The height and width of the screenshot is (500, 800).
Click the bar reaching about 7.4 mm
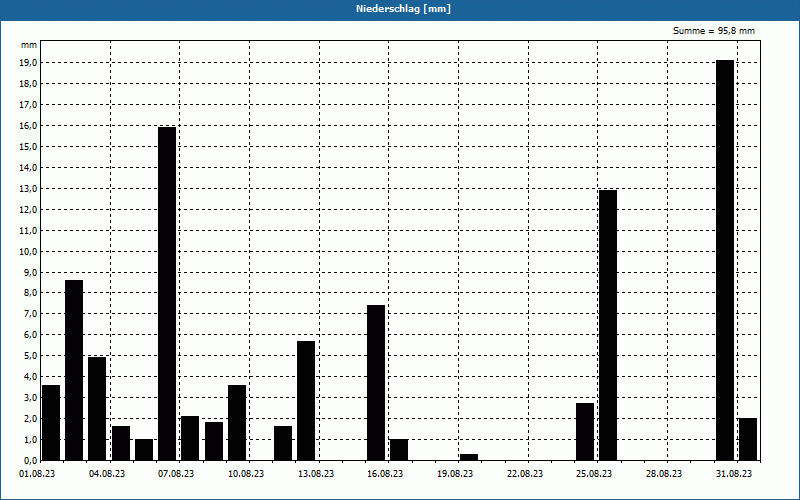coord(376,383)
